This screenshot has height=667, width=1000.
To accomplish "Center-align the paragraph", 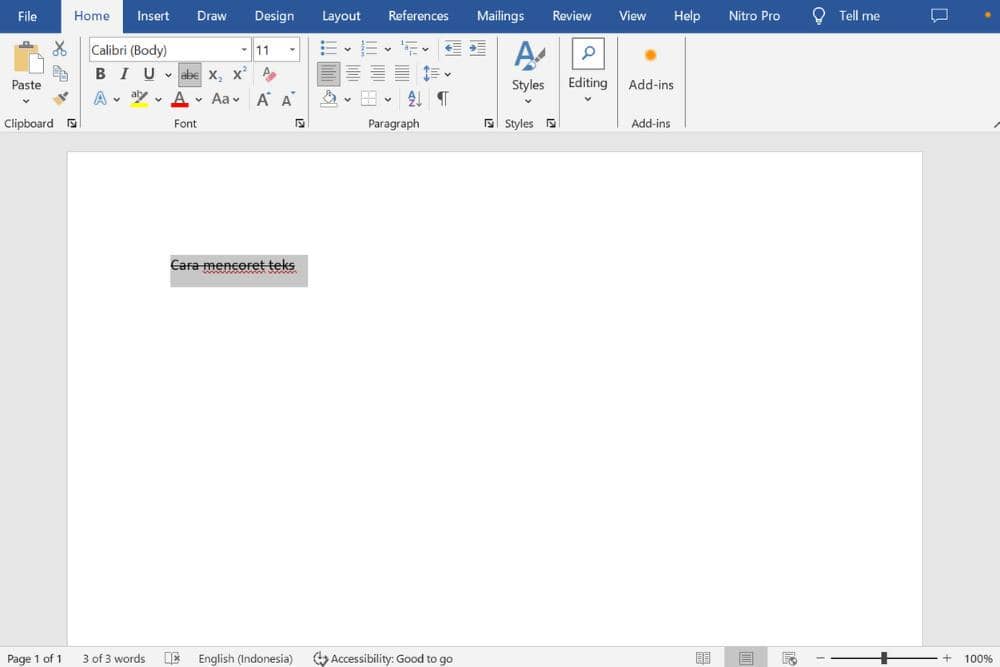I will point(353,74).
